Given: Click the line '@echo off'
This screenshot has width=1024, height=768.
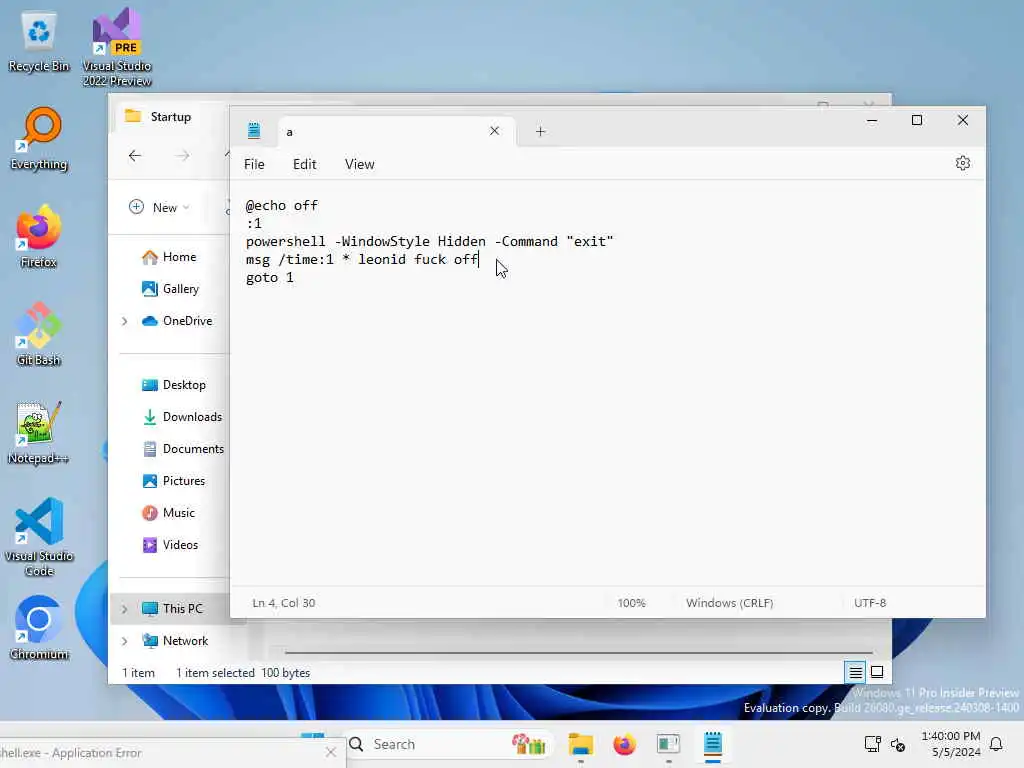Looking at the screenshot, I should pyautogui.click(x=281, y=206).
